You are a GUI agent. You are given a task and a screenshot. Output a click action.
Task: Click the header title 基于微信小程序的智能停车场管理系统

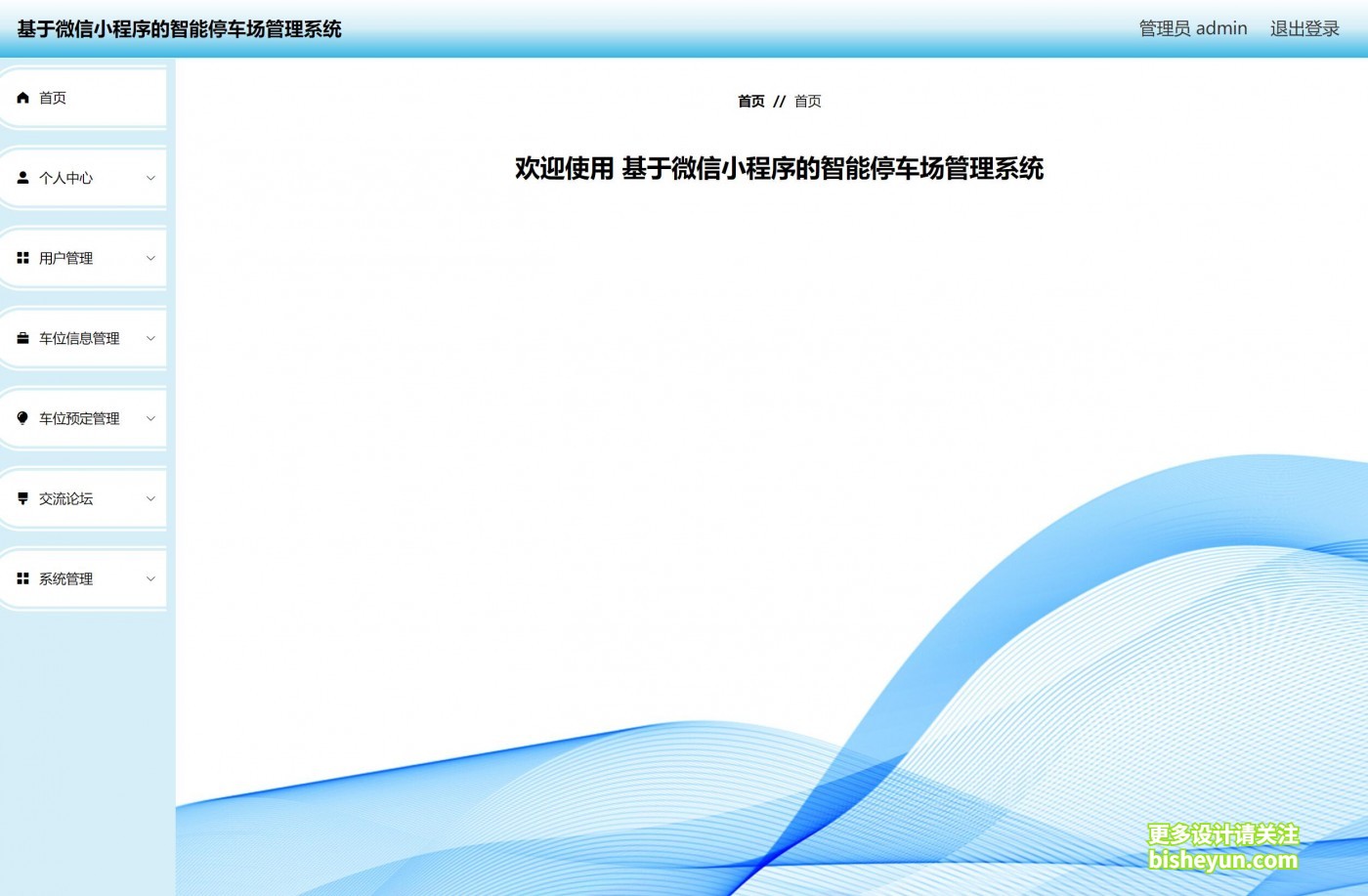pyautogui.click(x=179, y=29)
